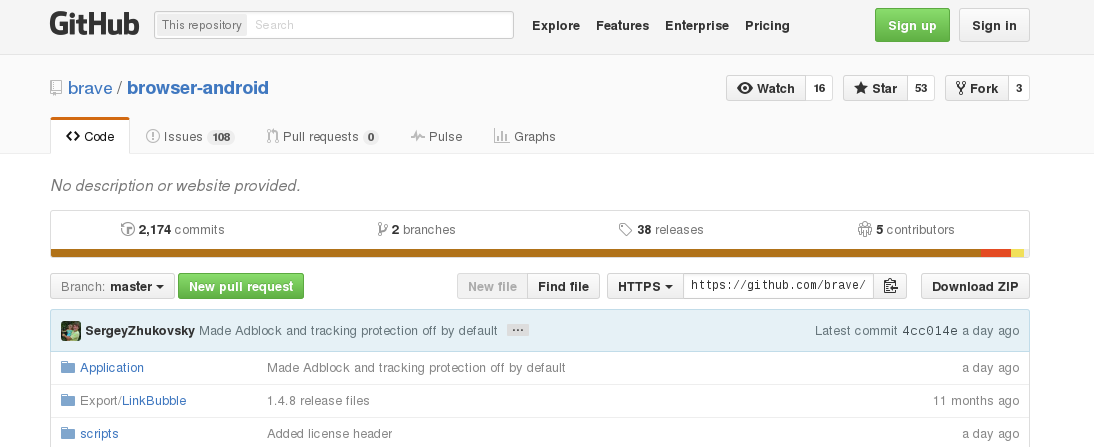Star the browser-android repository

tap(876, 88)
